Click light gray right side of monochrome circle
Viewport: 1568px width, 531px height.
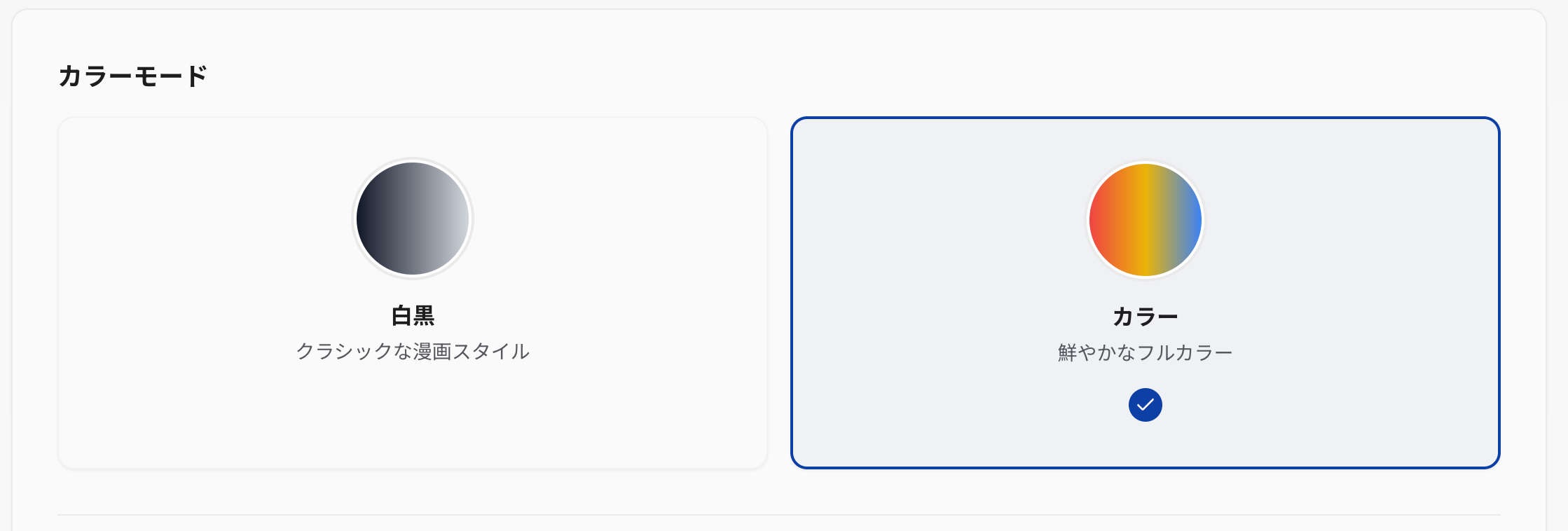(455, 219)
